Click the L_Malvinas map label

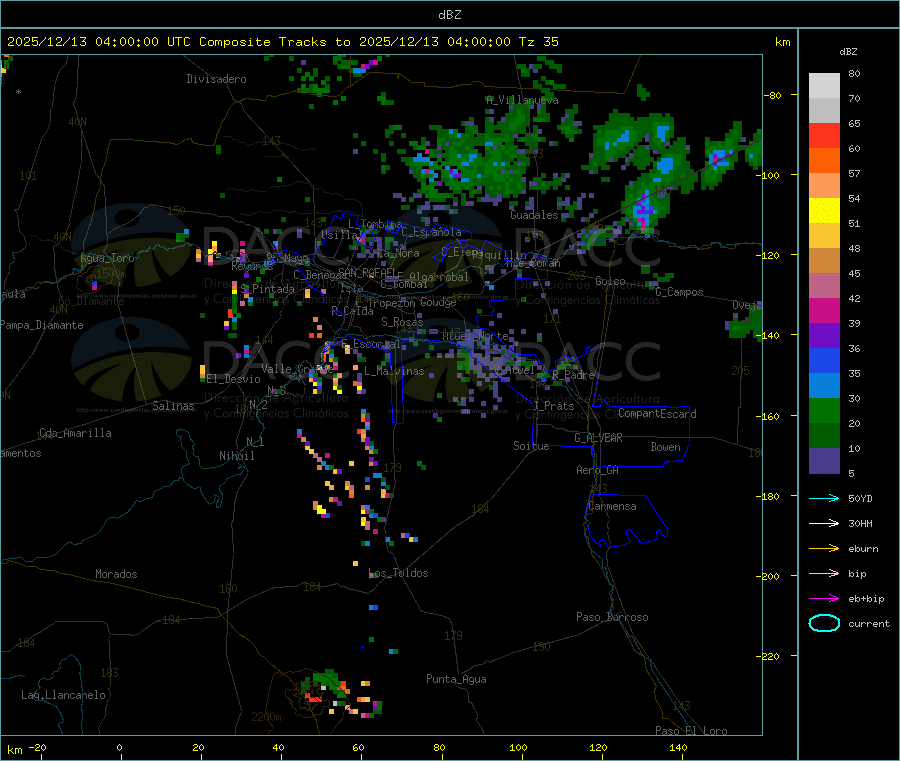[x=394, y=371]
